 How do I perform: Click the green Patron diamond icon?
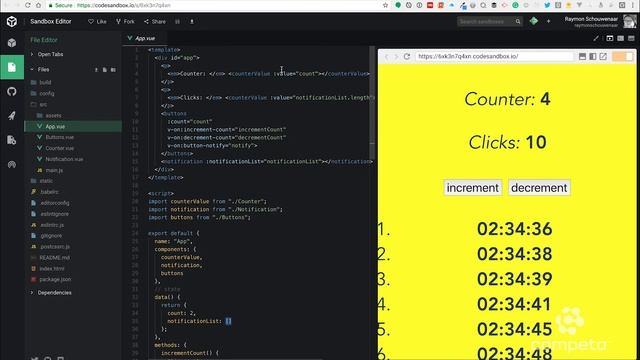534,21
